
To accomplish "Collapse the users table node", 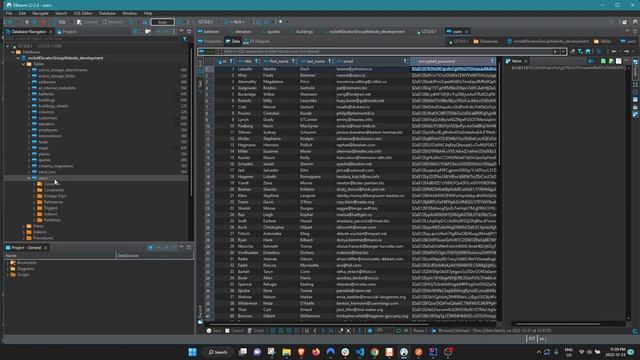I will [29, 178].
